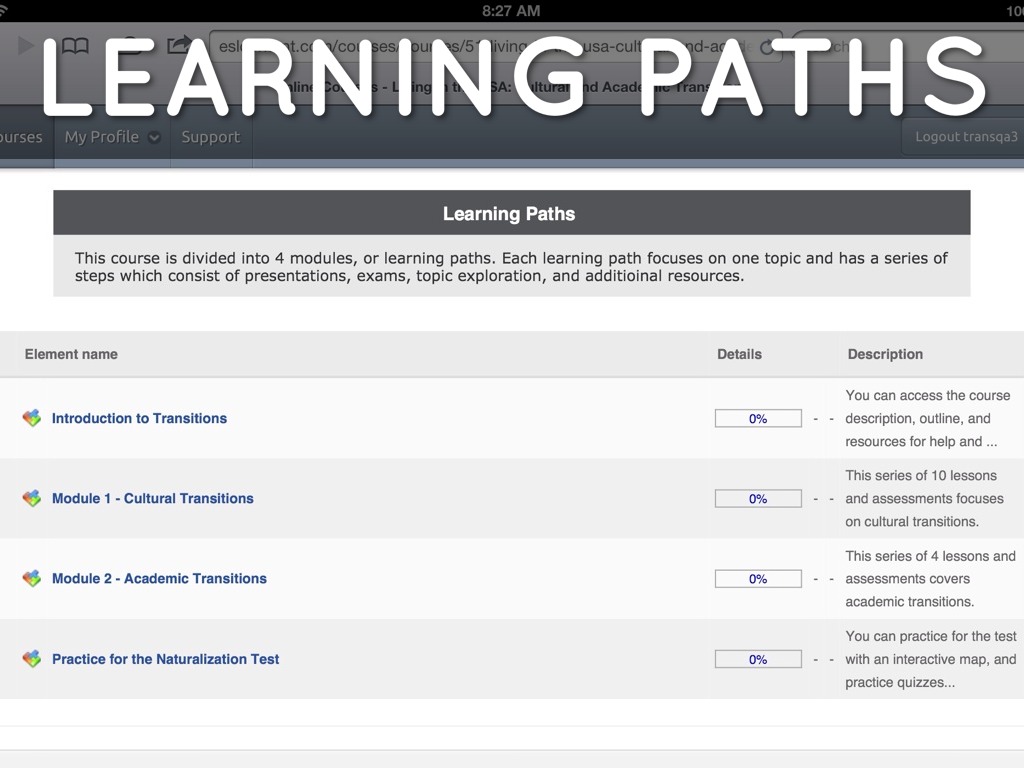The image size is (1024, 768).
Task: Open Module 1 - Cultural Transitions link
Action: point(152,498)
